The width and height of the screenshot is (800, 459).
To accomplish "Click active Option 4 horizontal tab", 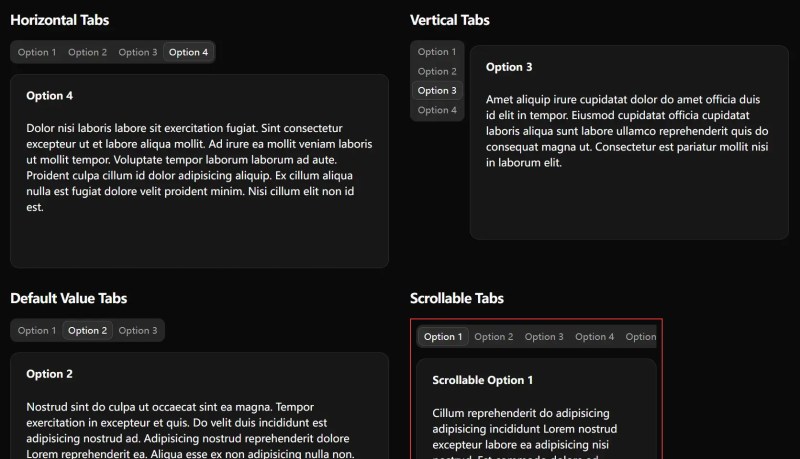I will coord(188,52).
